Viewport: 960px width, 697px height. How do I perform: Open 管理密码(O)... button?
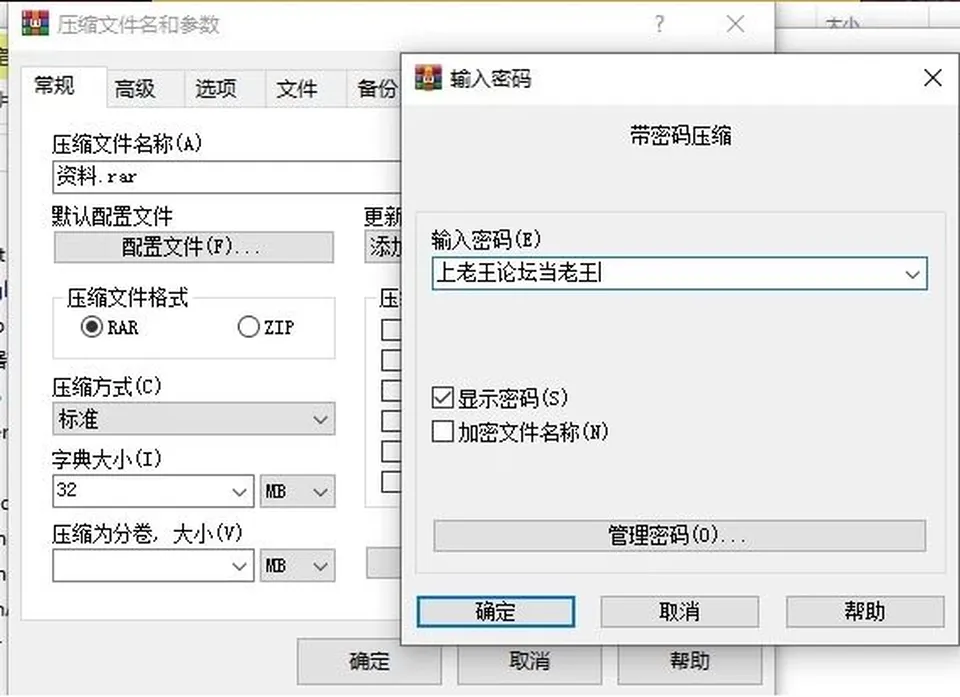point(680,535)
